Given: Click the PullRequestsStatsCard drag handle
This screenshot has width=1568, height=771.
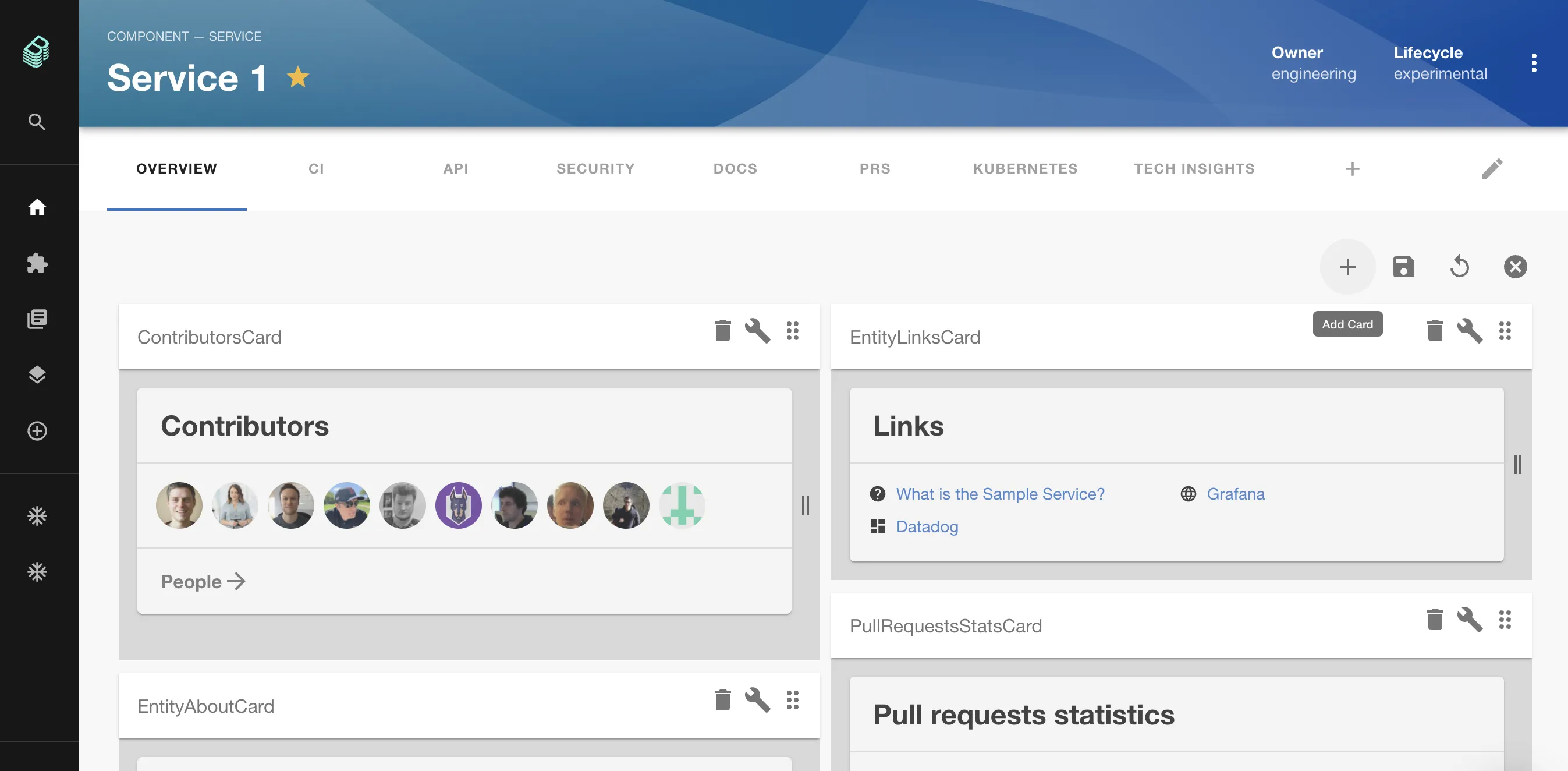Looking at the screenshot, I should (x=1505, y=620).
